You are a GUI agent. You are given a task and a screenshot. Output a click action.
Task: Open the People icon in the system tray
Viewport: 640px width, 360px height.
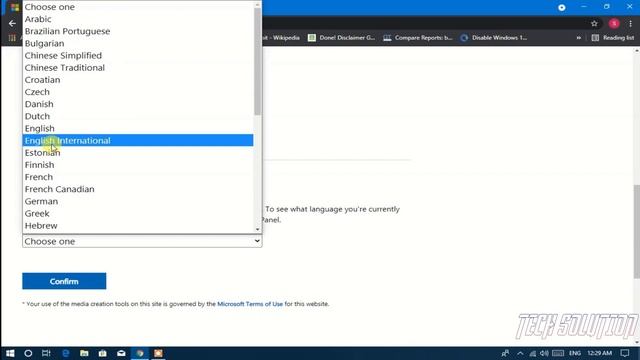(x=505, y=353)
